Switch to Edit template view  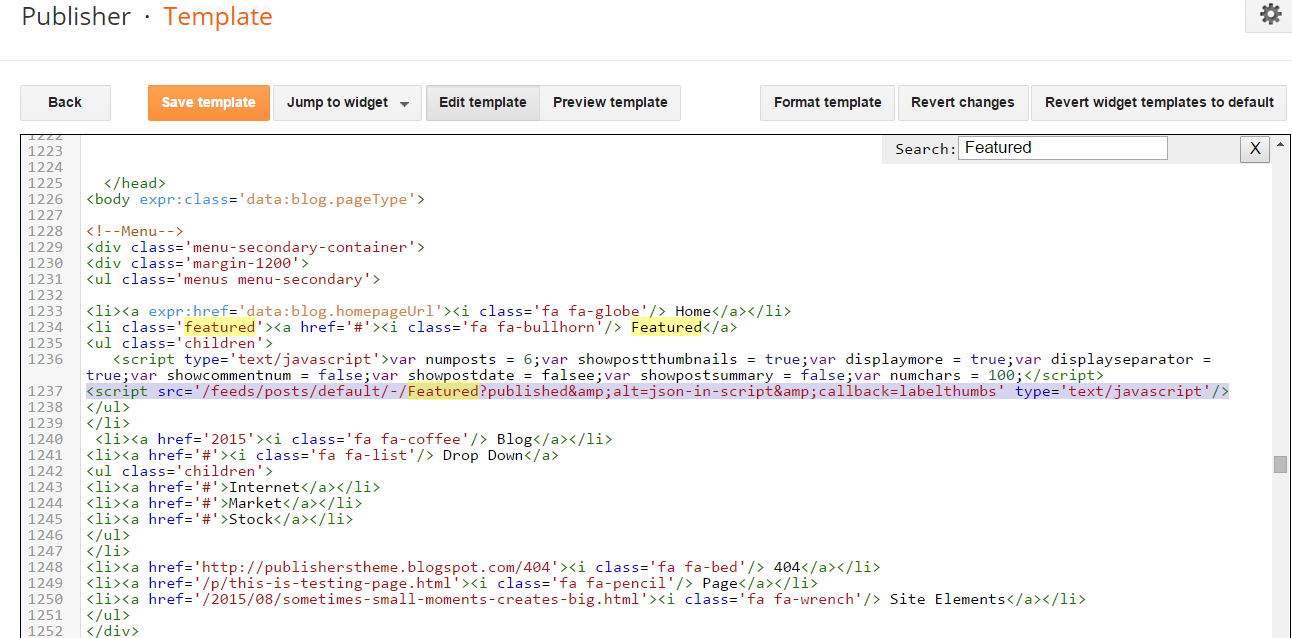tap(482, 102)
